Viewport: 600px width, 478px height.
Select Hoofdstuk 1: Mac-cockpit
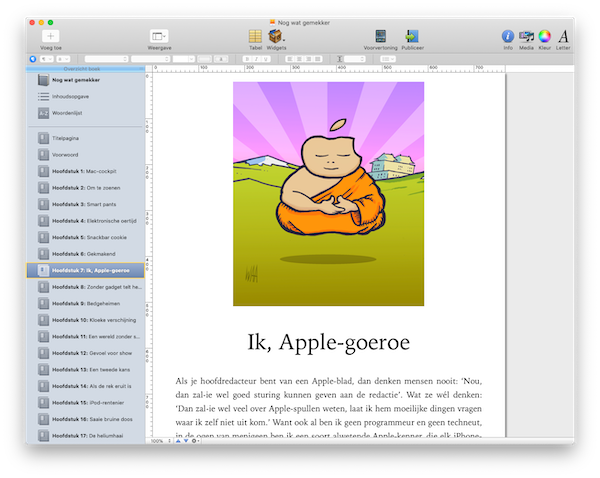85,171
